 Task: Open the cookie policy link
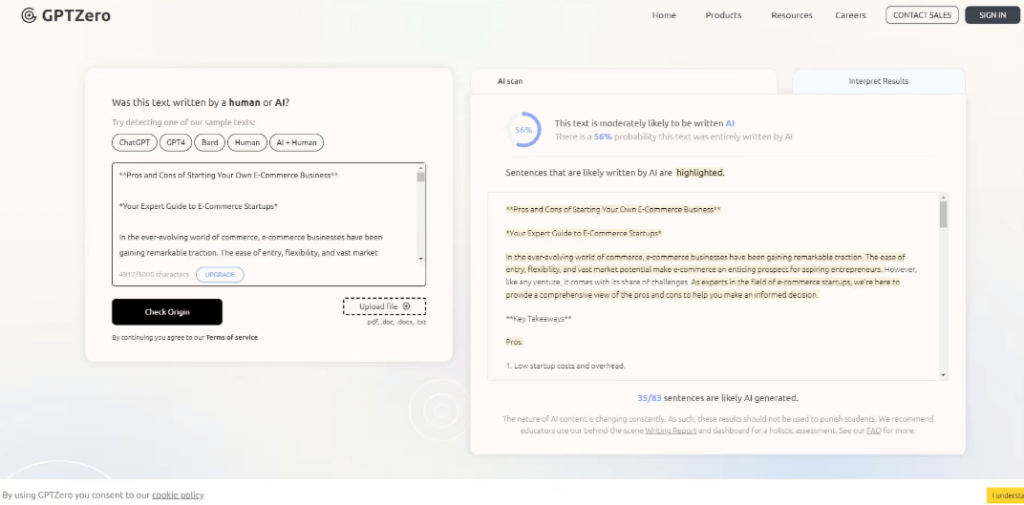coord(177,495)
